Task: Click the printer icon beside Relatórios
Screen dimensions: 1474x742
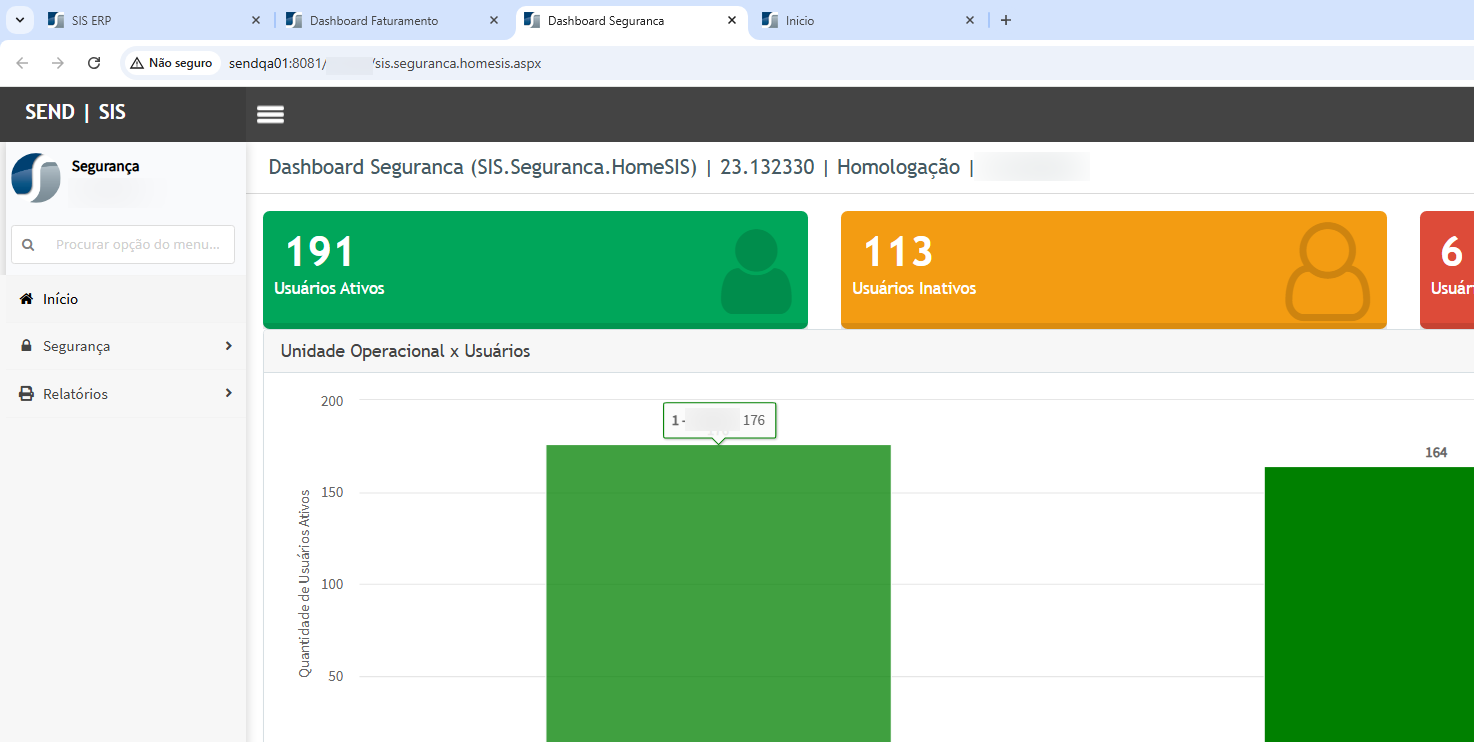Action: pyautogui.click(x=27, y=394)
